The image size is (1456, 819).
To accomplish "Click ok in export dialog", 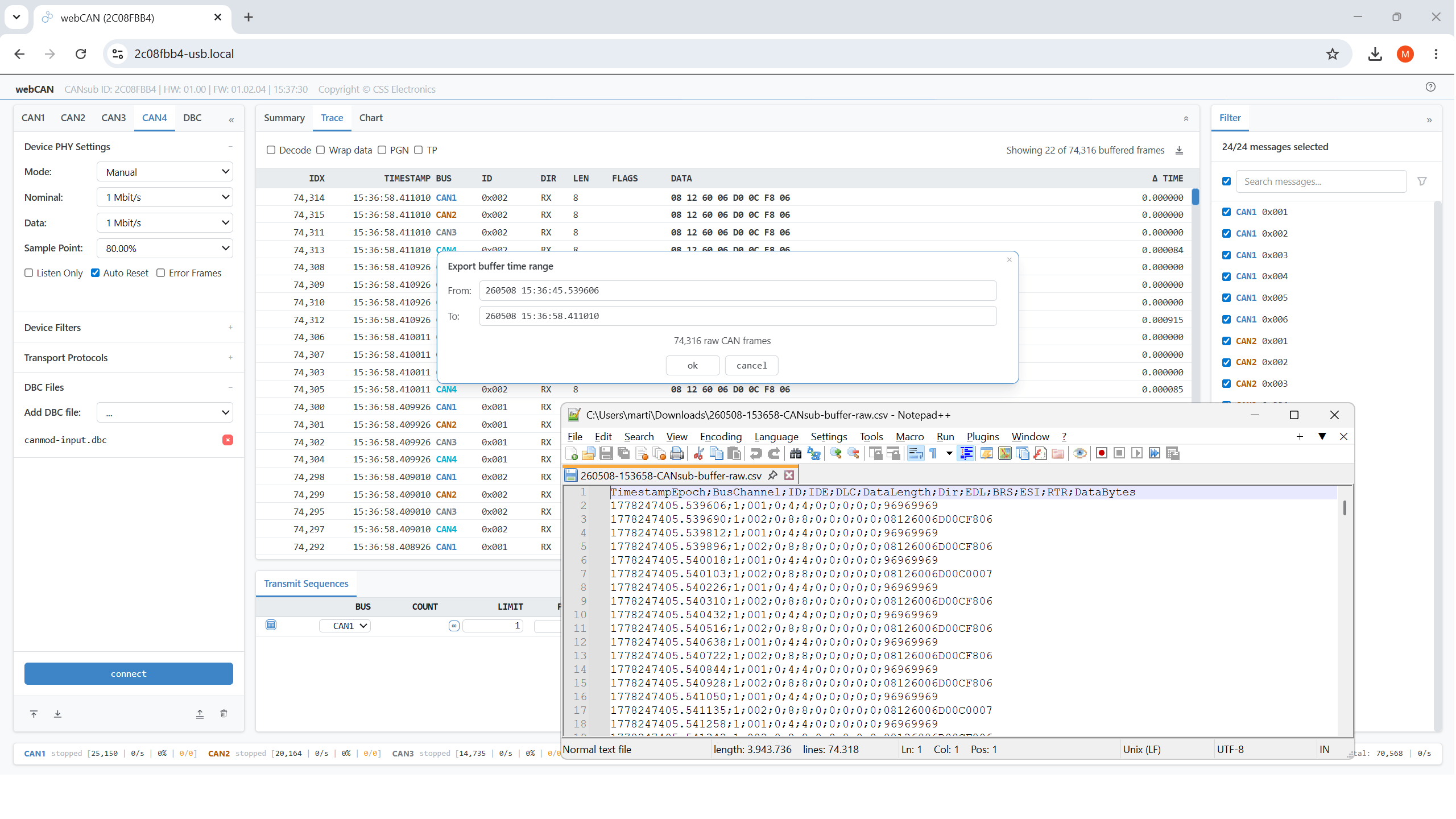I will tap(693, 366).
